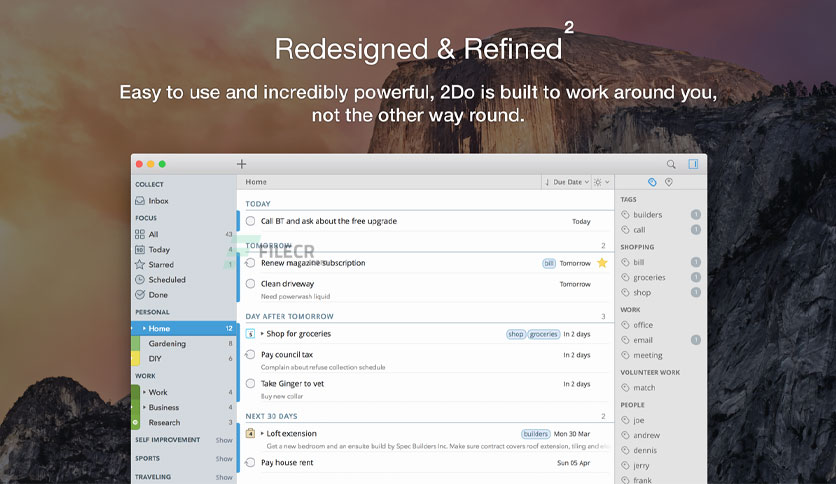Screen dimensions: 836x484
Task: Select the joe tag
Action: tap(639, 420)
